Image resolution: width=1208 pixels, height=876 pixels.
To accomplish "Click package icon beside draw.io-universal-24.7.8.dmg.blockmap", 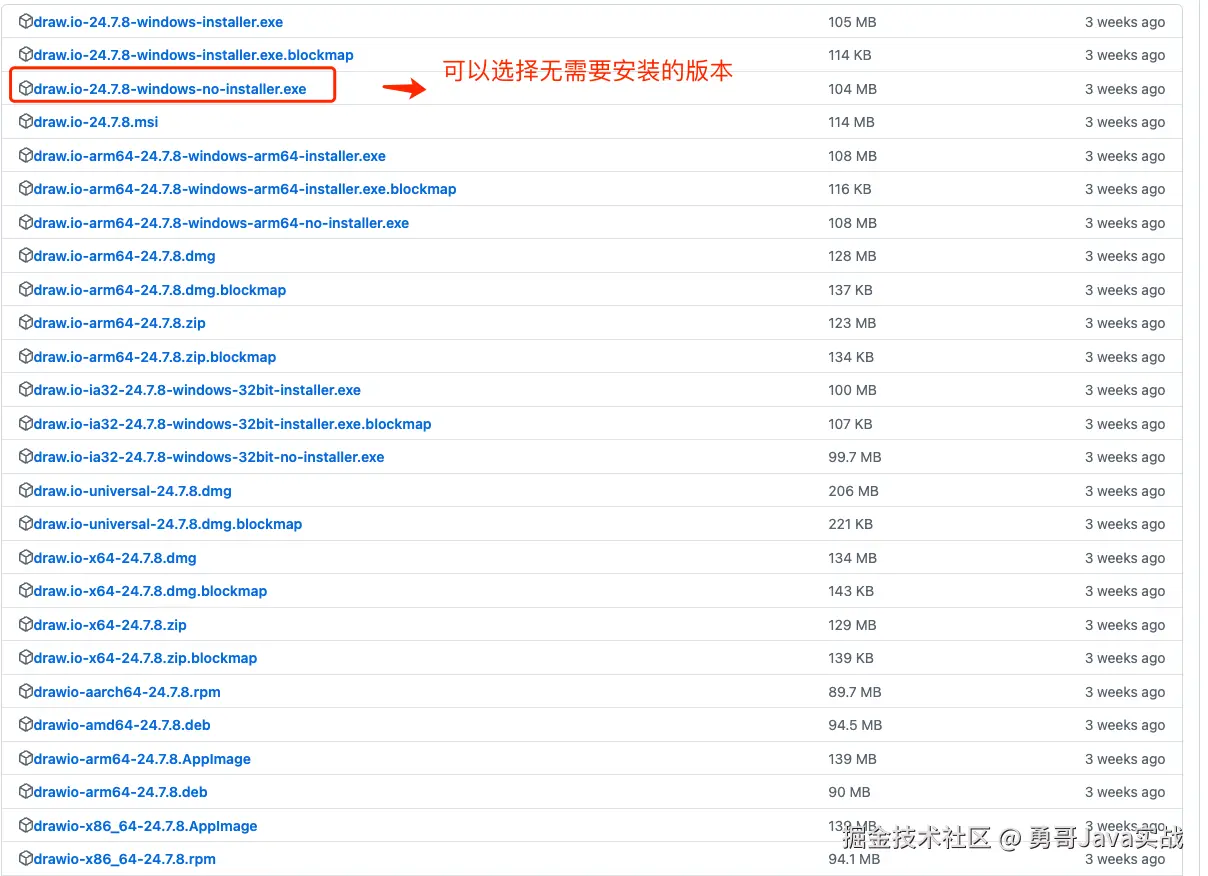I will pyautogui.click(x=26, y=524).
